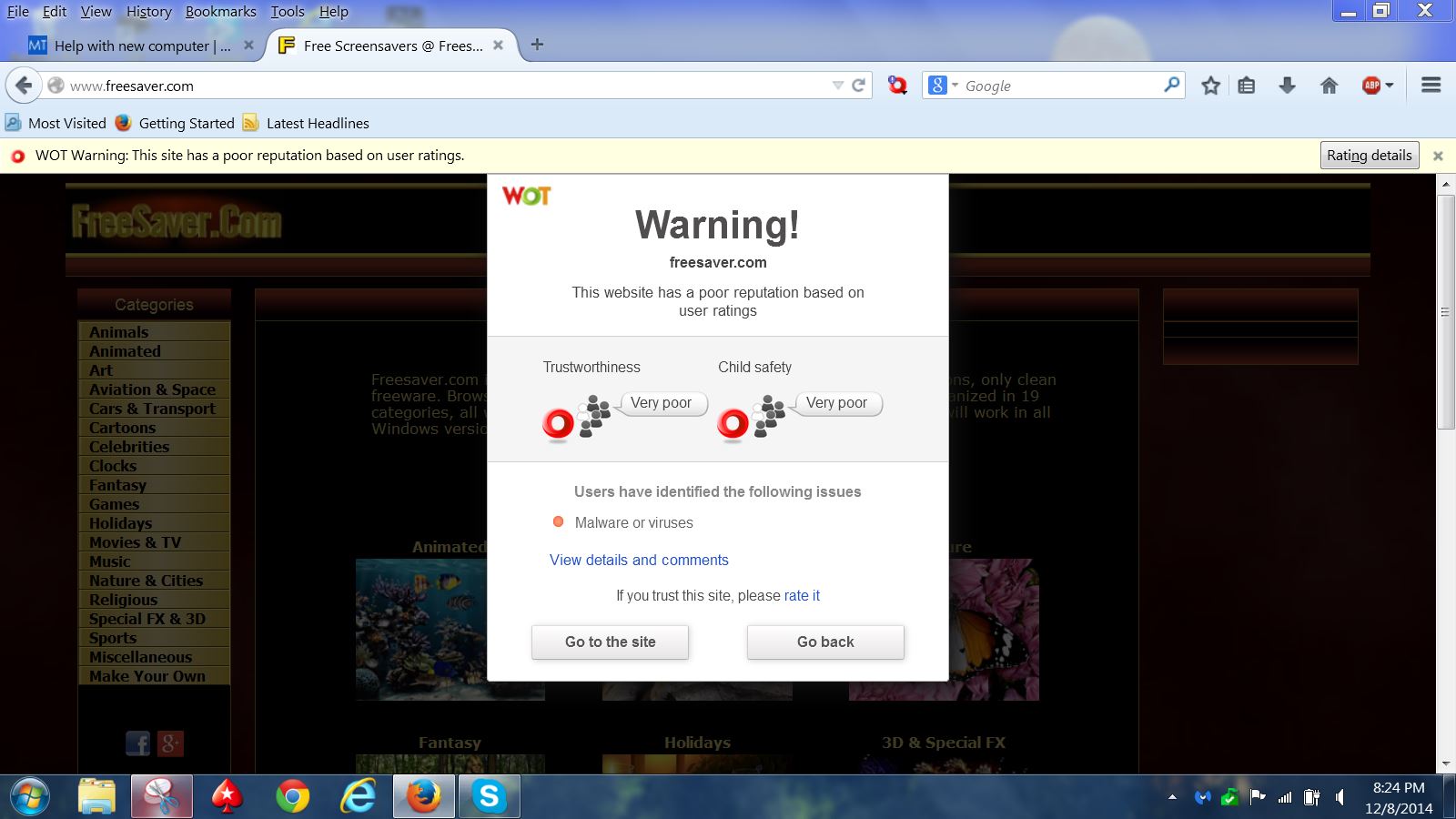1456x819 pixels.
Task: Open the Tools menu
Action: point(288,12)
